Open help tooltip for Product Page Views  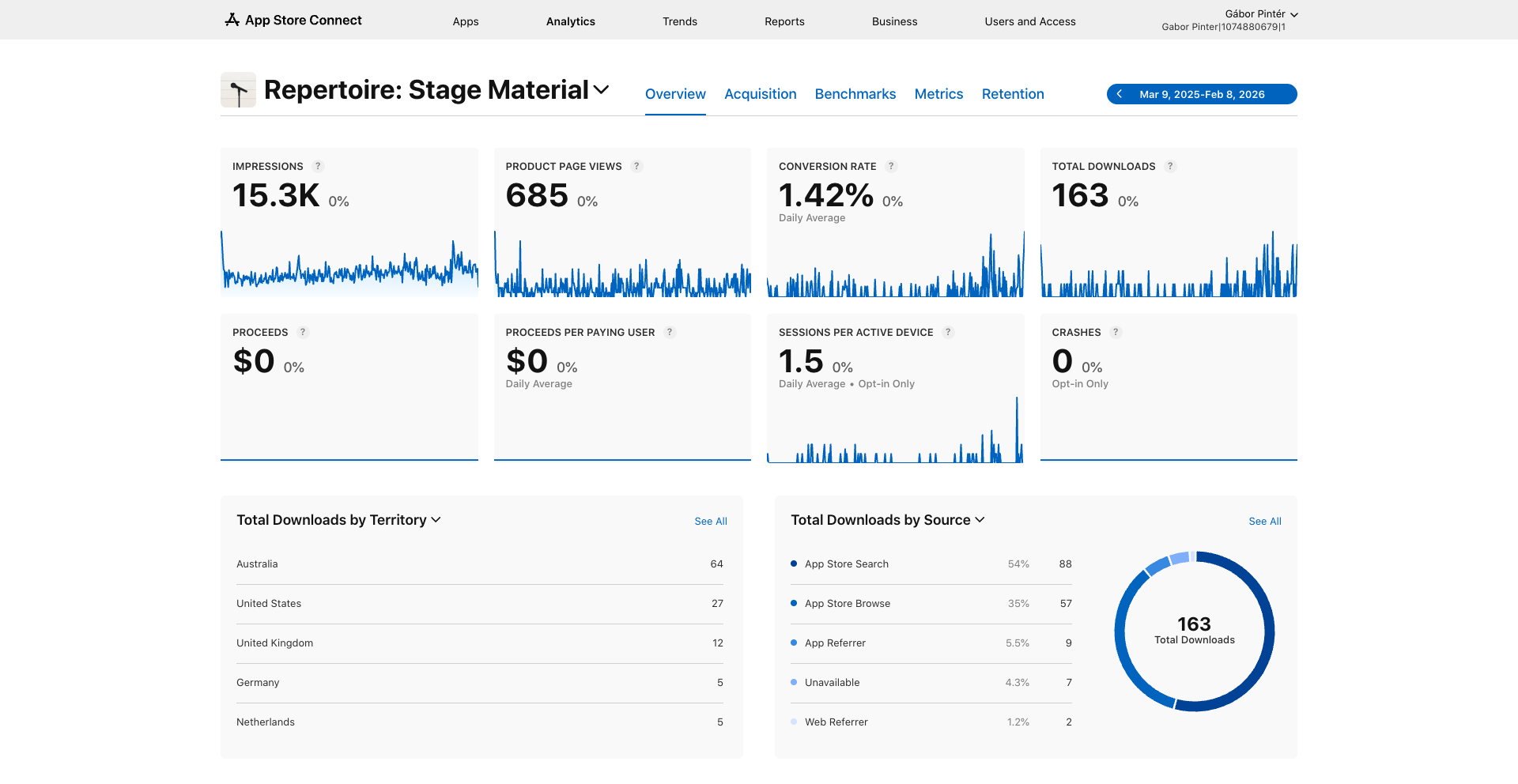click(x=636, y=166)
